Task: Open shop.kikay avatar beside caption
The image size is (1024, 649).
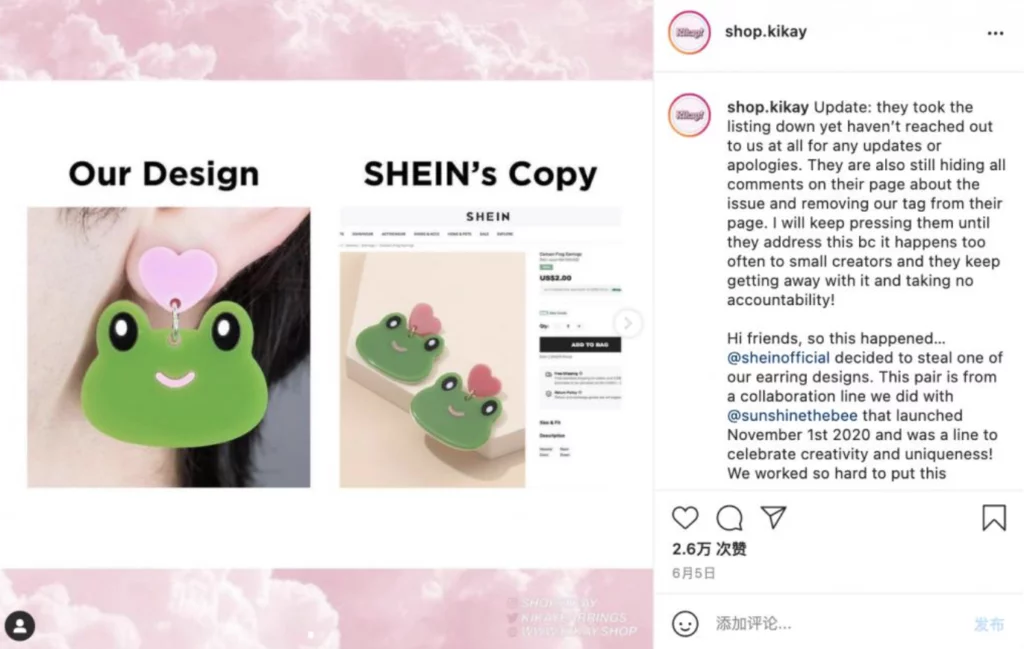Action: 689,115
